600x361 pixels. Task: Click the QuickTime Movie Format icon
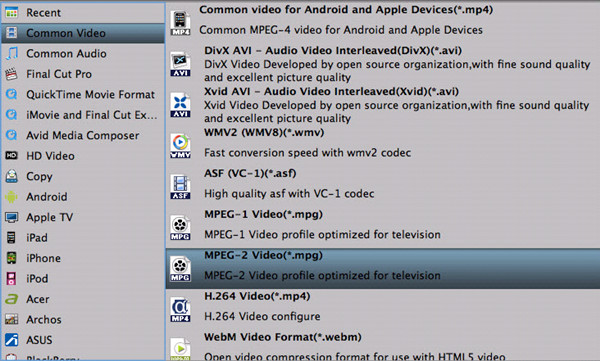pyautogui.click(x=11, y=94)
